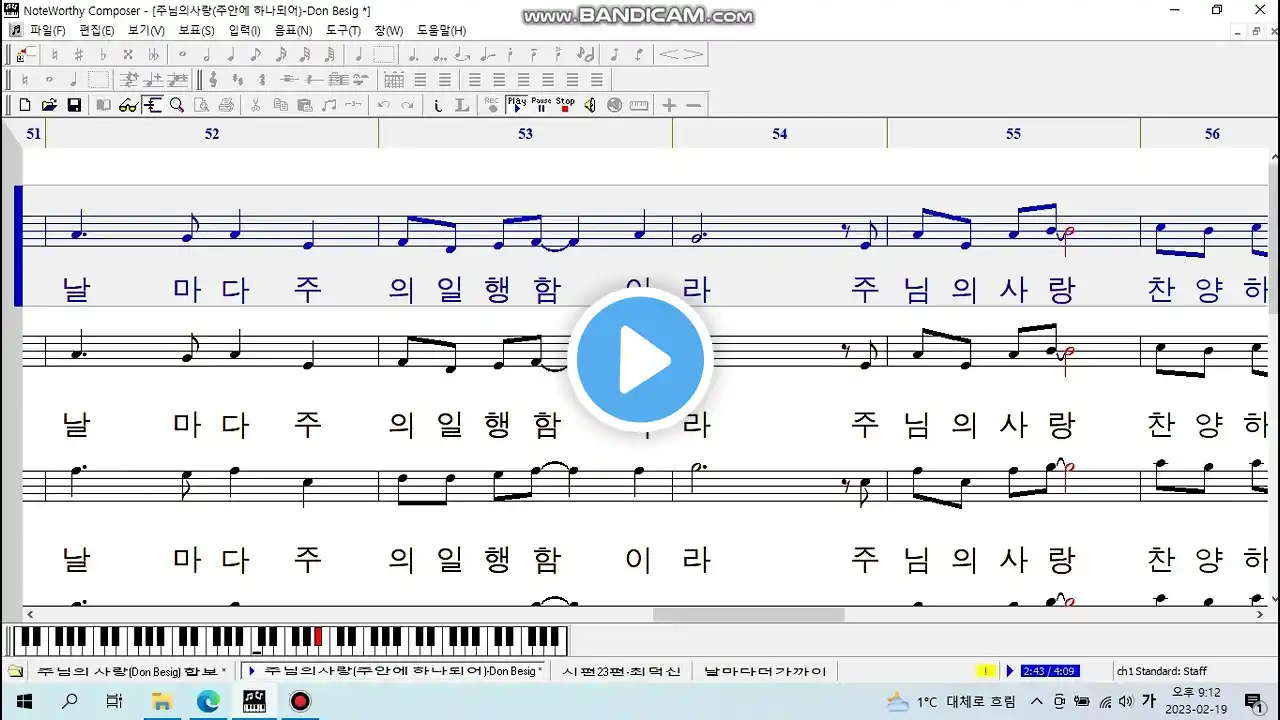Click measure number 53 in ruler

click(525, 133)
